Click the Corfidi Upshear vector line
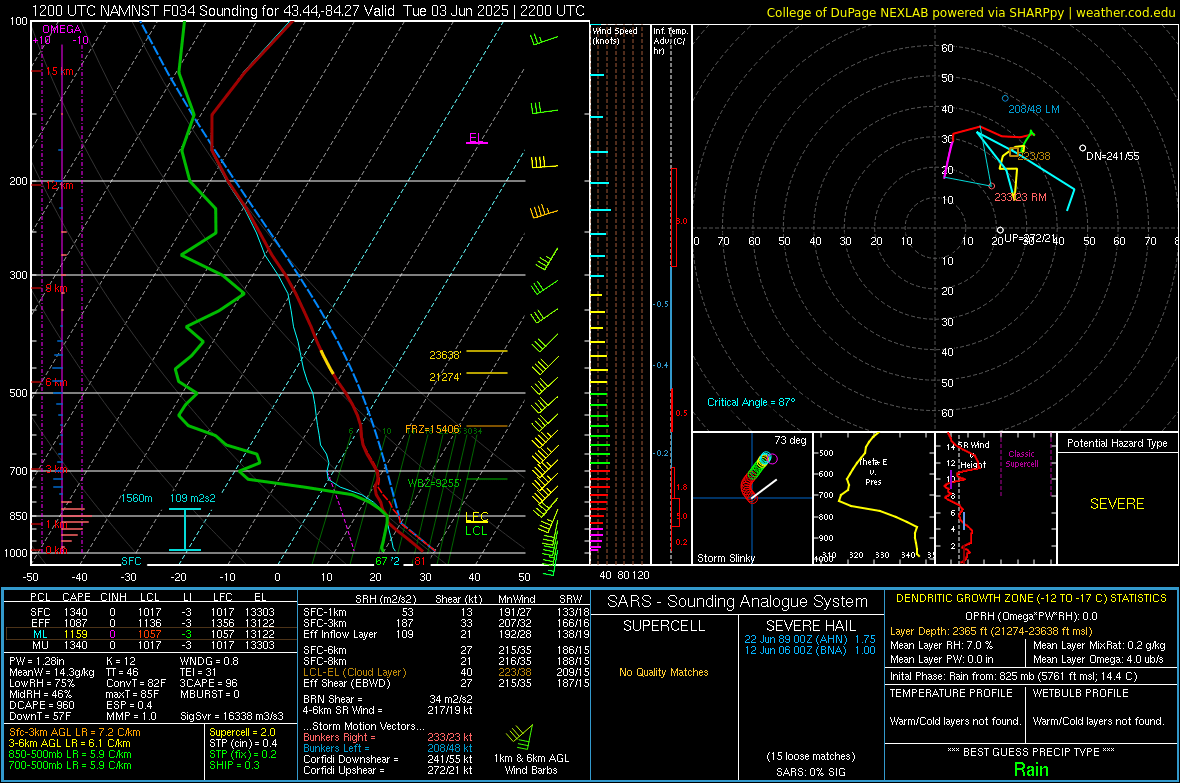 tap(388, 770)
